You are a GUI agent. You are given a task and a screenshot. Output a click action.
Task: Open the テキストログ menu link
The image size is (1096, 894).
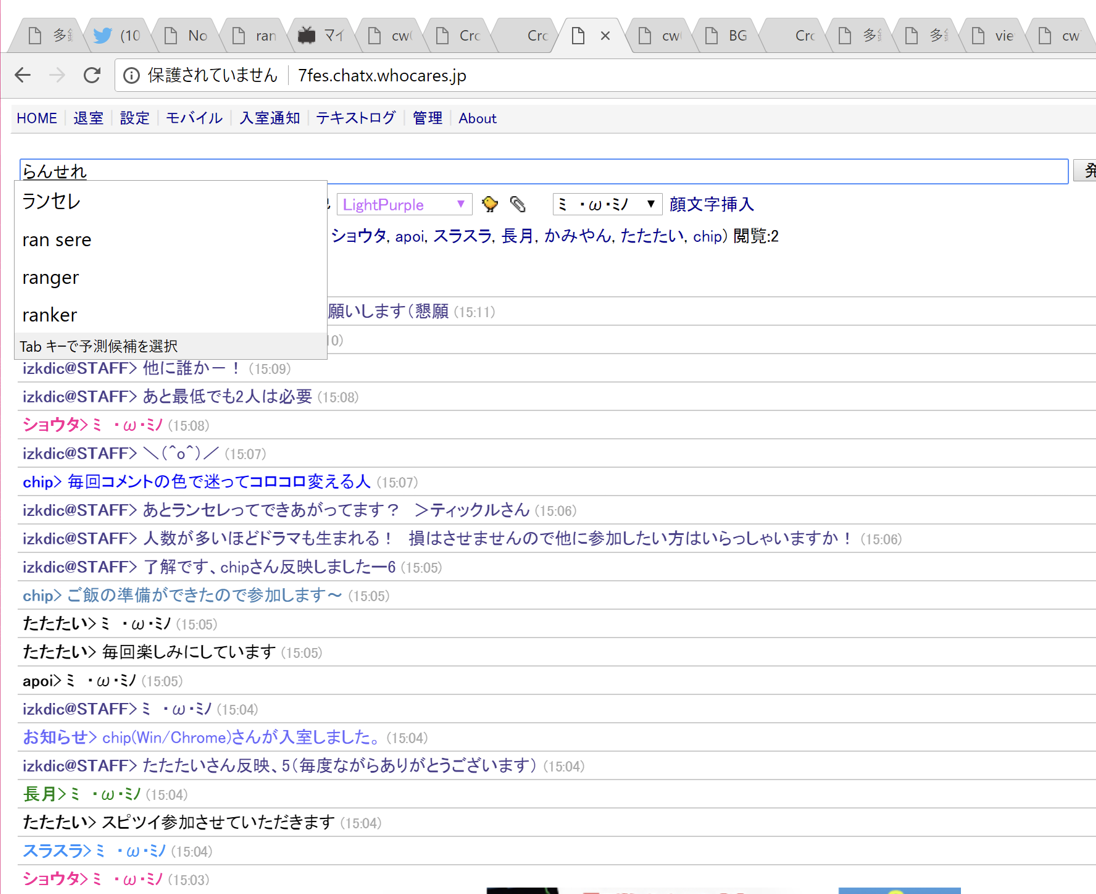click(356, 118)
